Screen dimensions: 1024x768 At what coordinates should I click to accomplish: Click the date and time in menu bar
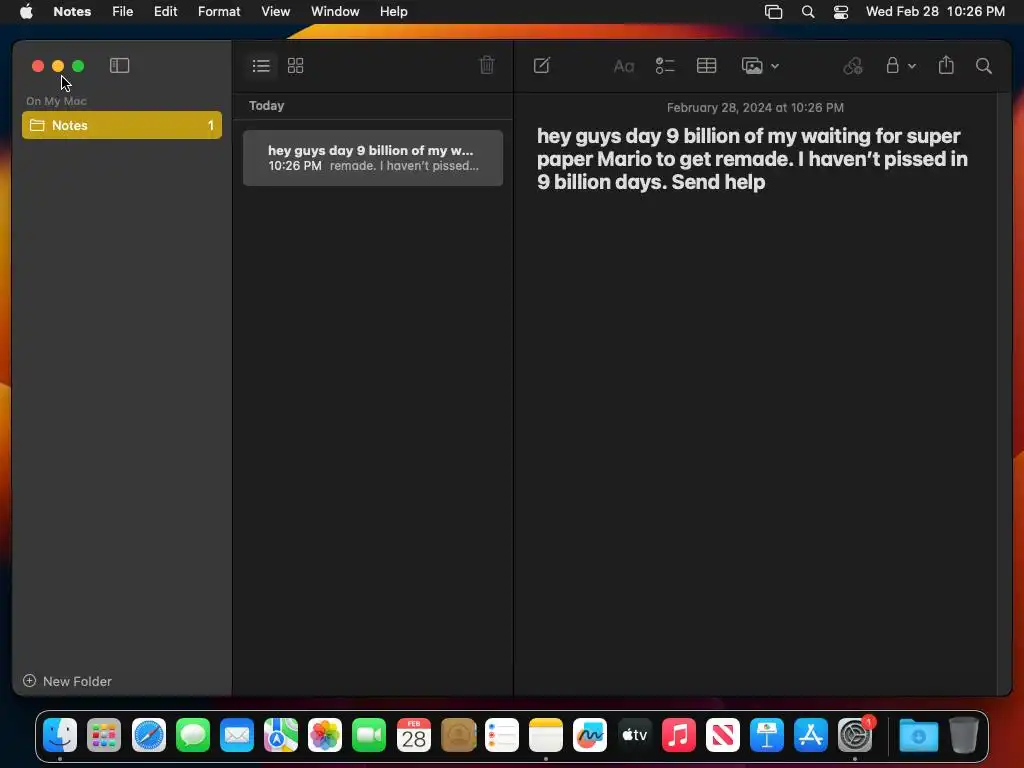pyautogui.click(x=935, y=12)
